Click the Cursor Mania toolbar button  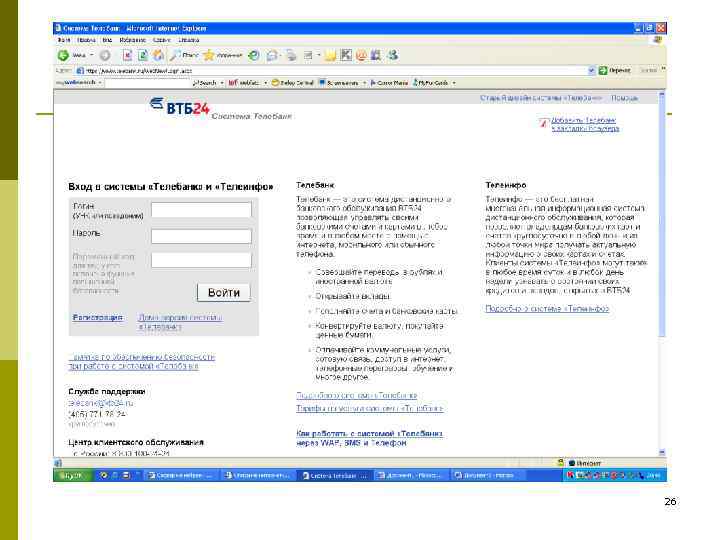coord(389,83)
